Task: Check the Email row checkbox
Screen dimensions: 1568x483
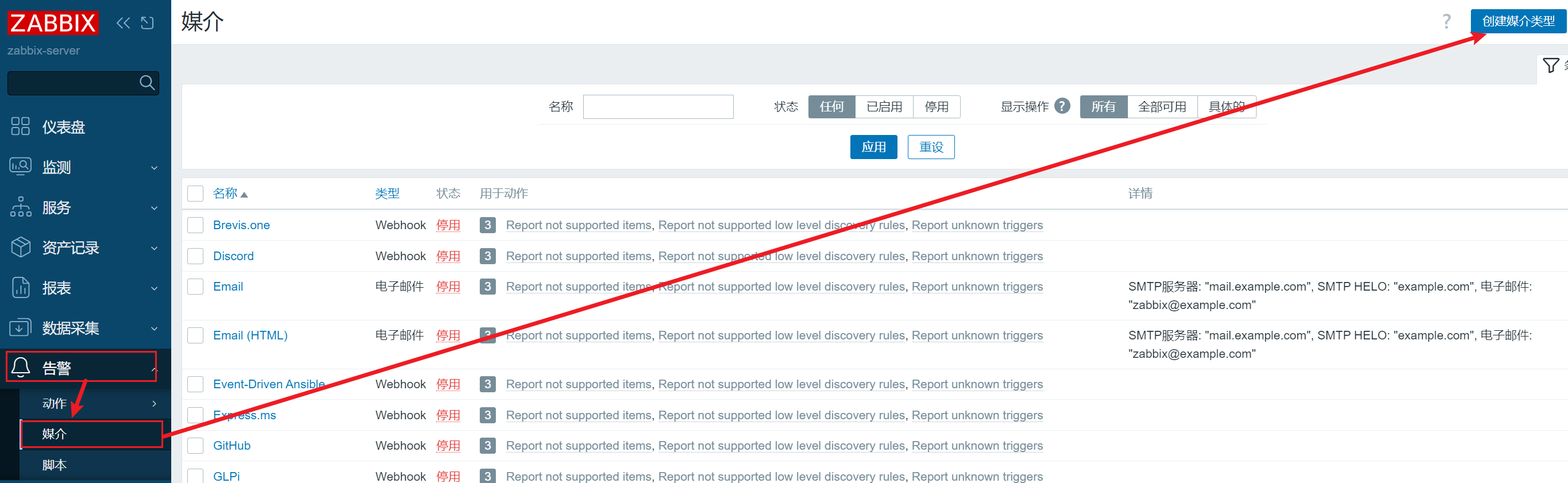Action: tap(195, 287)
